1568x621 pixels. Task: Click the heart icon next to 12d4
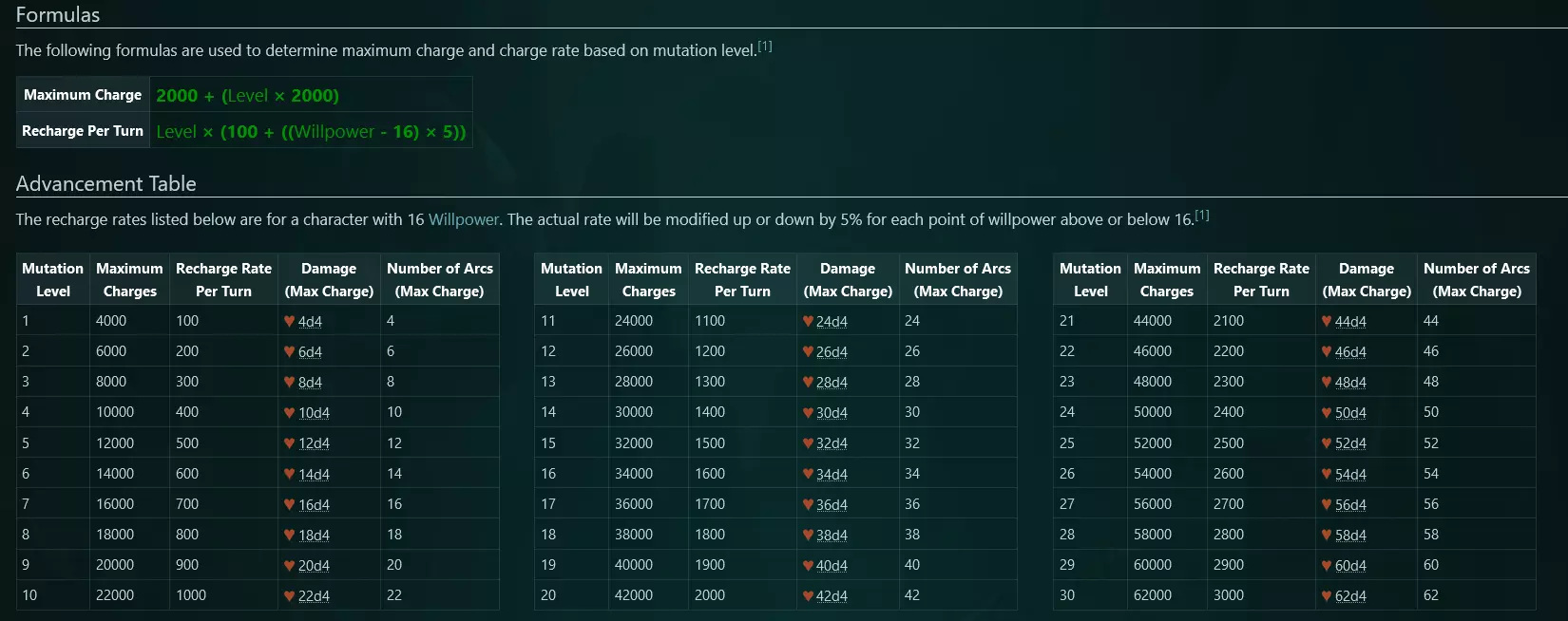coord(289,443)
